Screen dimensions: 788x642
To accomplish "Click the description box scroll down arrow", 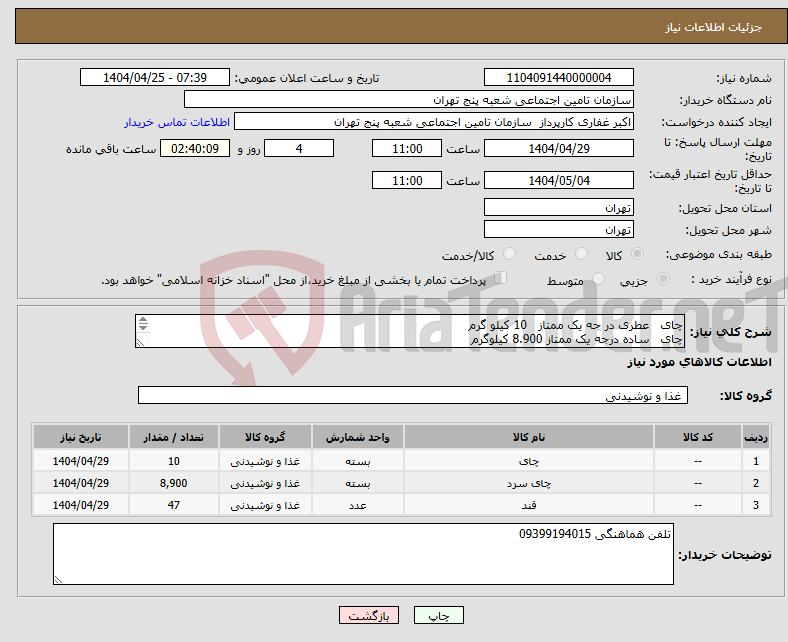I will [143, 327].
